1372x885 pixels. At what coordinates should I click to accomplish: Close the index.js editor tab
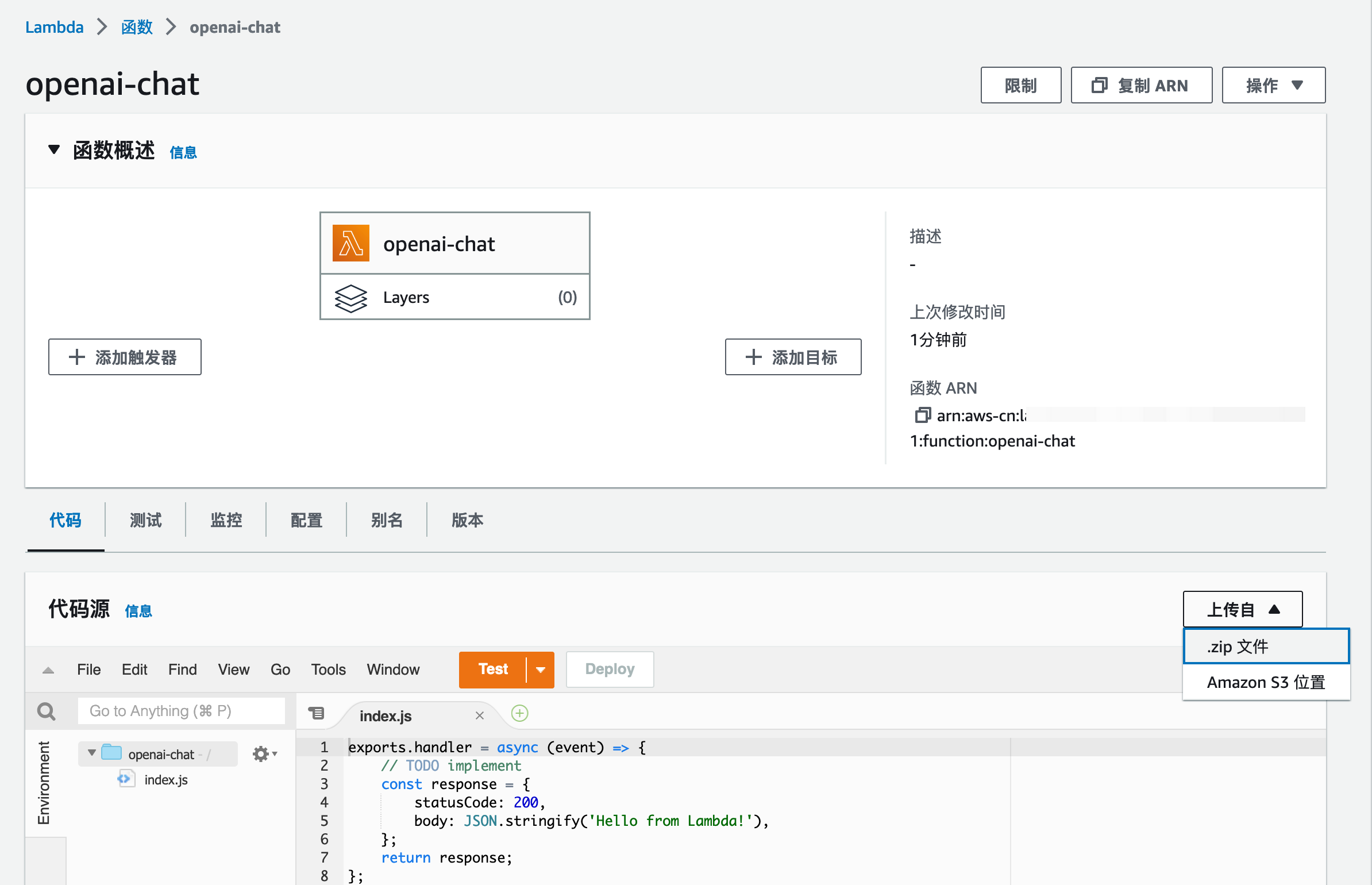pos(480,715)
